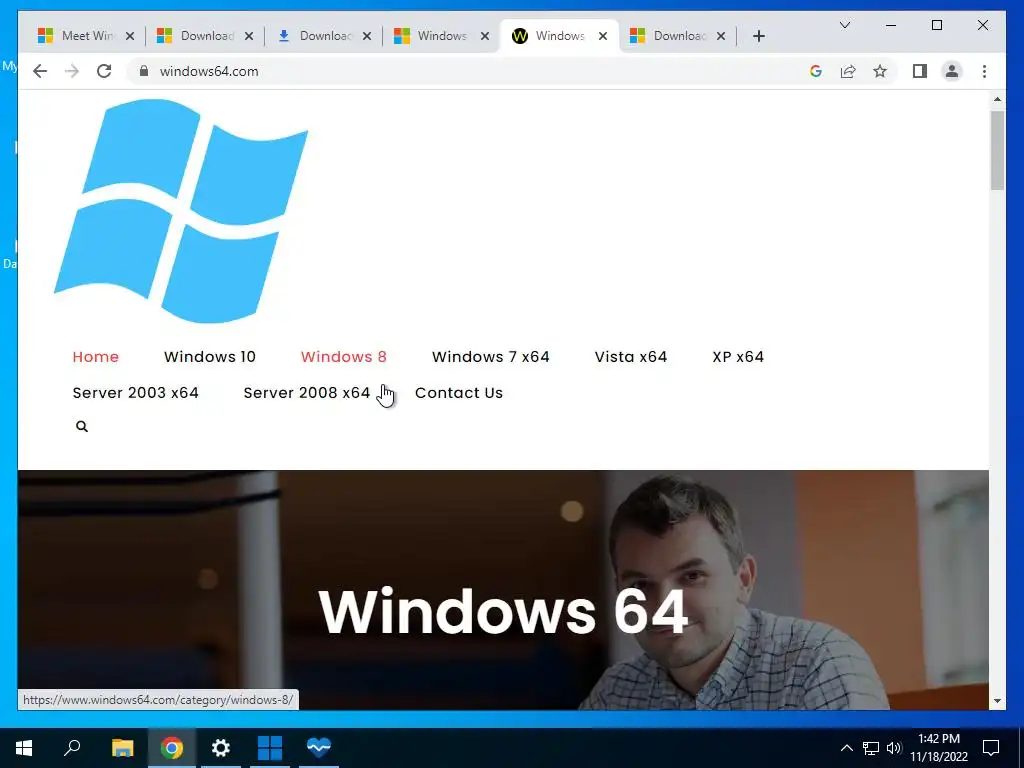Screen dimensions: 1024x768
Task: Close the active windows64 tab
Action: tap(603, 36)
